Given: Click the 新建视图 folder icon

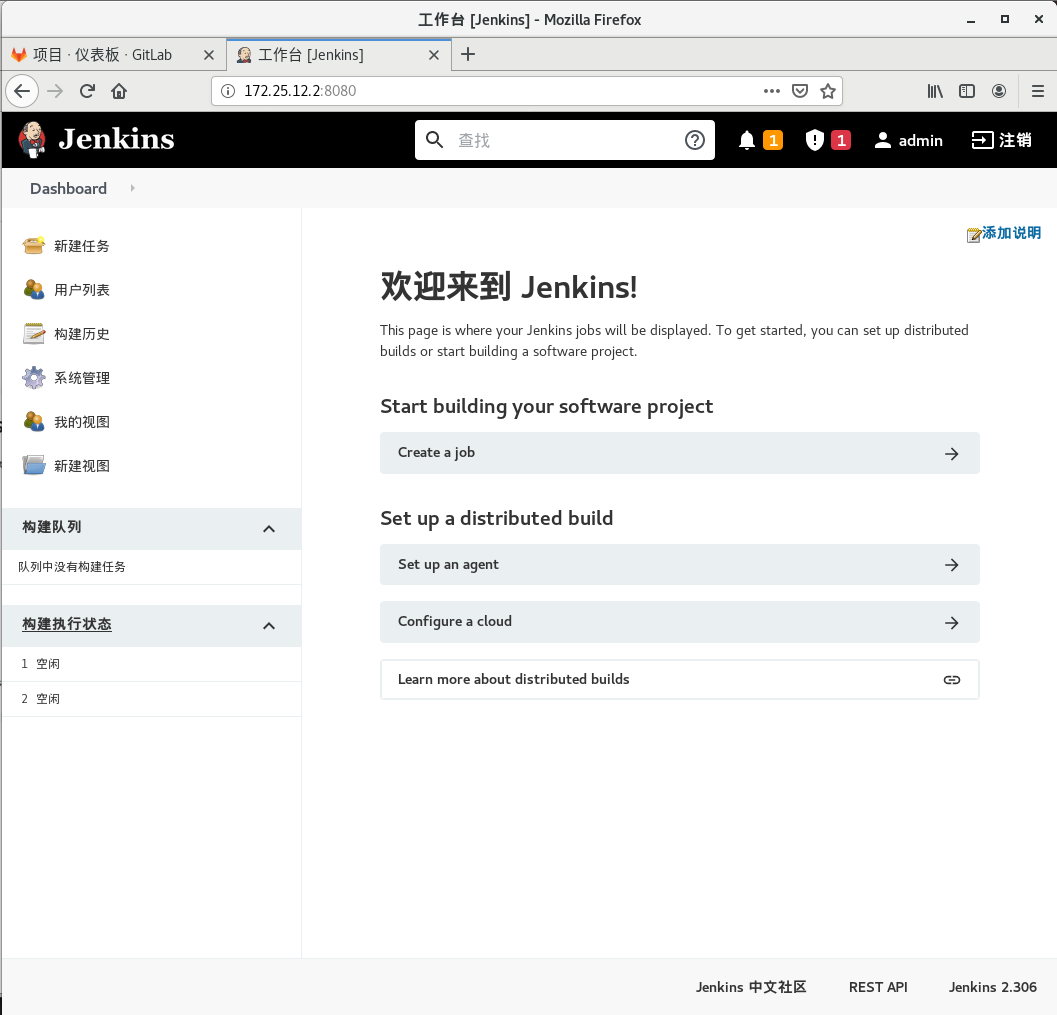Looking at the screenshot, I should [x=34, y=466].
